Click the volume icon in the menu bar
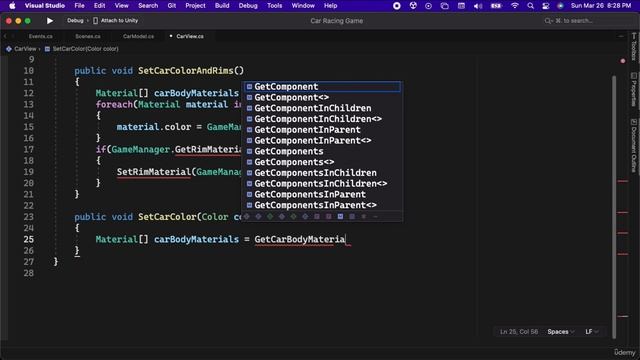 (478, 6)
